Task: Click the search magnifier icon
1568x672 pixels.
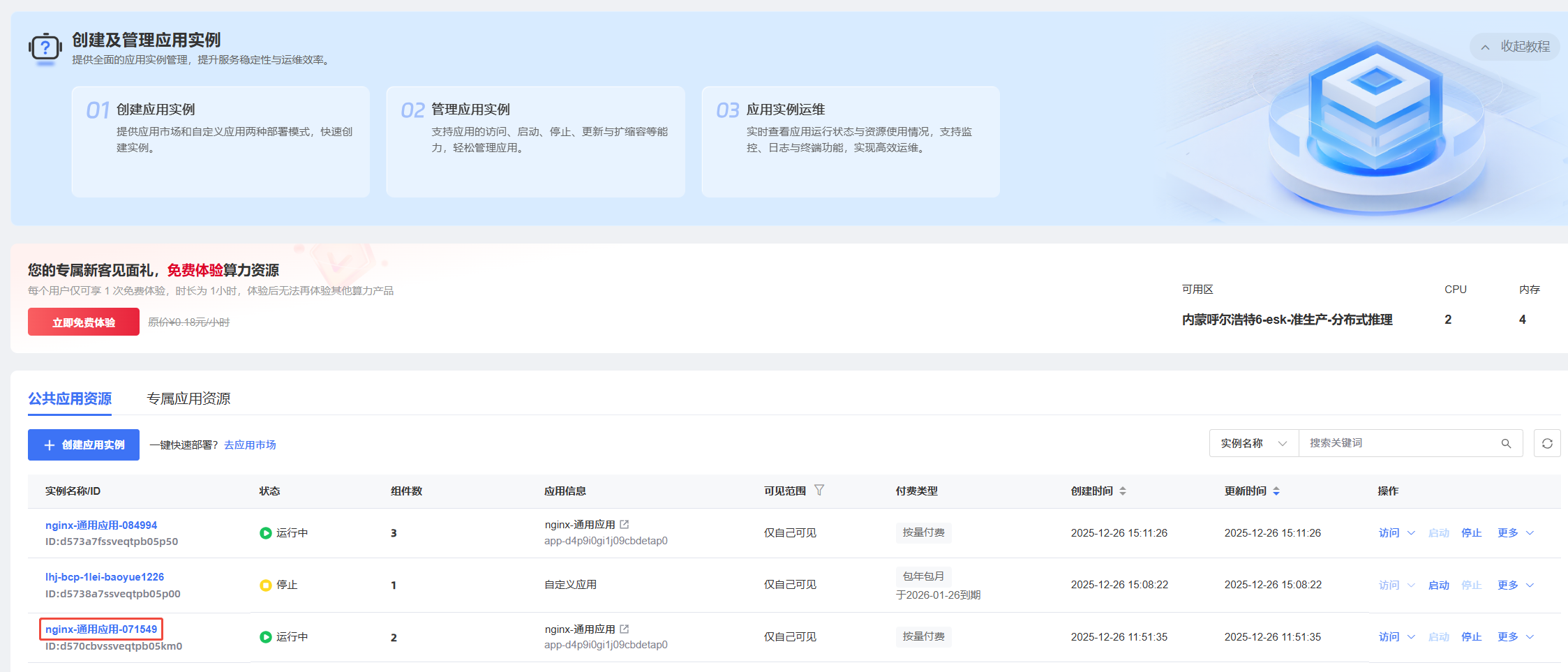Action: pyautogui.click(x=1506, y=444)
